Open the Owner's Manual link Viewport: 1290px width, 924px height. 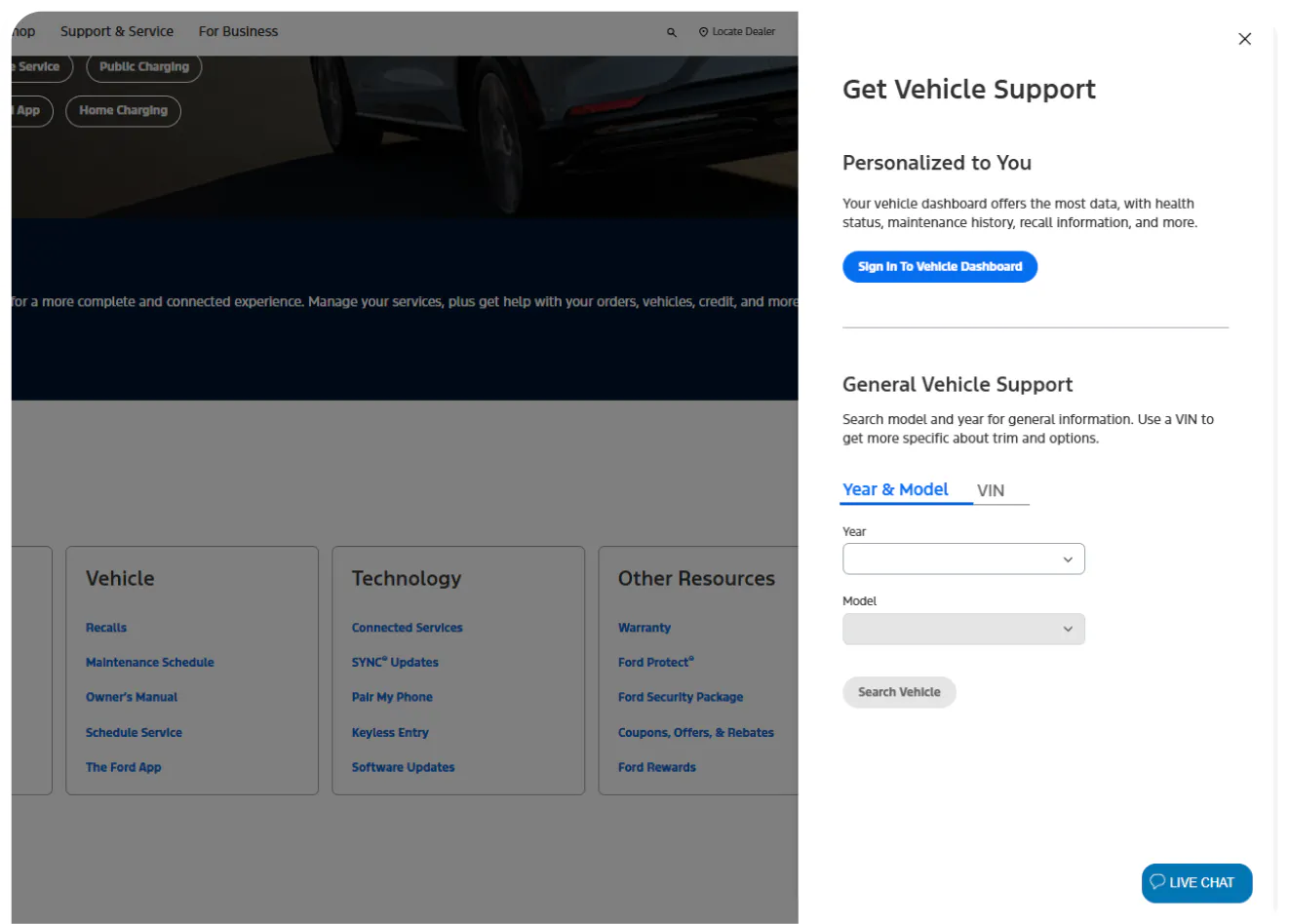[x=132, y=697]
